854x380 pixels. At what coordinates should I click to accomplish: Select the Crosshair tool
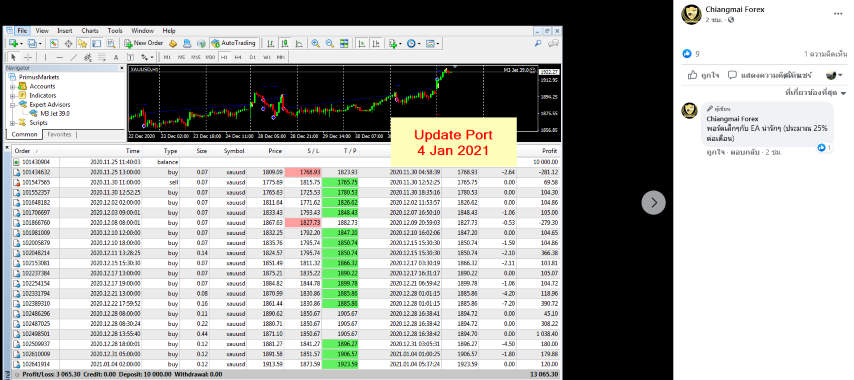[28, 57]
